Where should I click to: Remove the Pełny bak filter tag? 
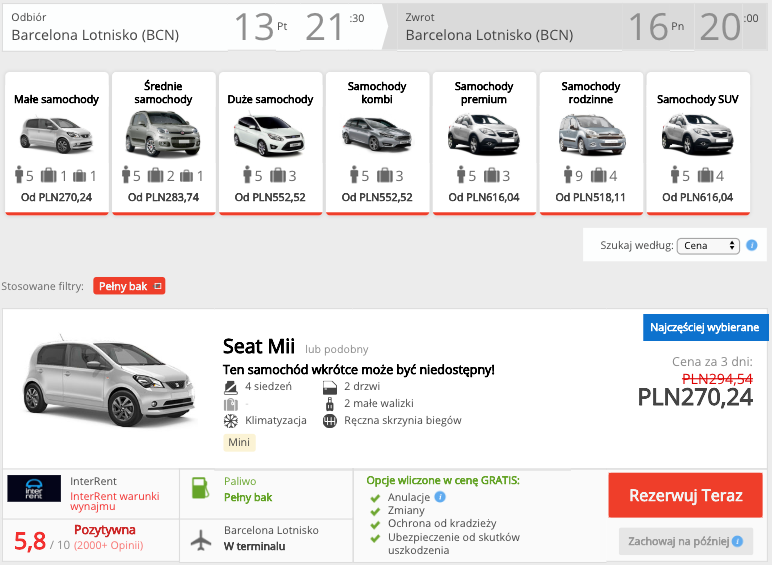(x=158, y=286)
